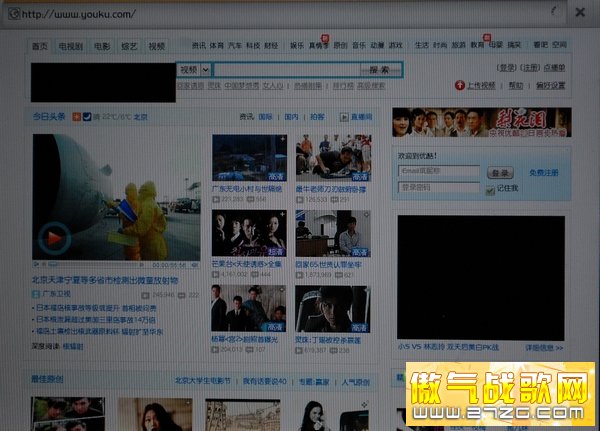Click the small play icon on the player control bar
This screenshot has width=600, height=431.
pyautogui.click(x=36, y=264)
